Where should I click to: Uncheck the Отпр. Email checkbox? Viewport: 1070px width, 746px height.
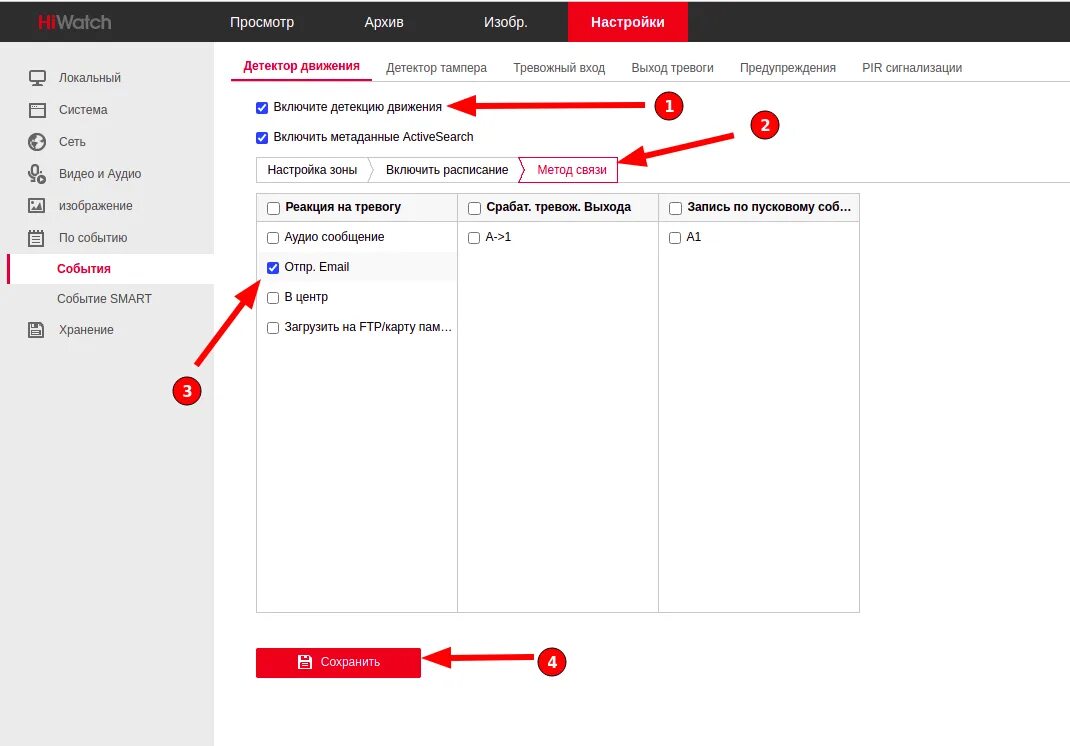(273, 268)
